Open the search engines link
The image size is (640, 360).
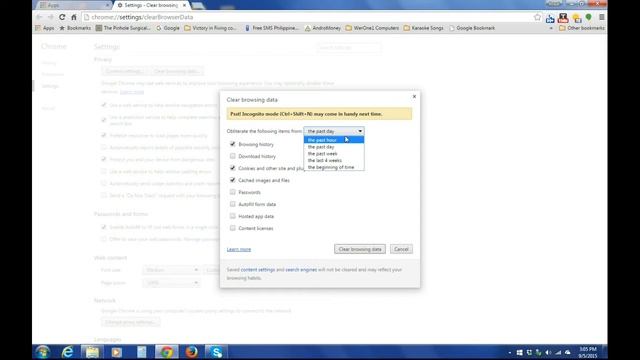(301, 270)
